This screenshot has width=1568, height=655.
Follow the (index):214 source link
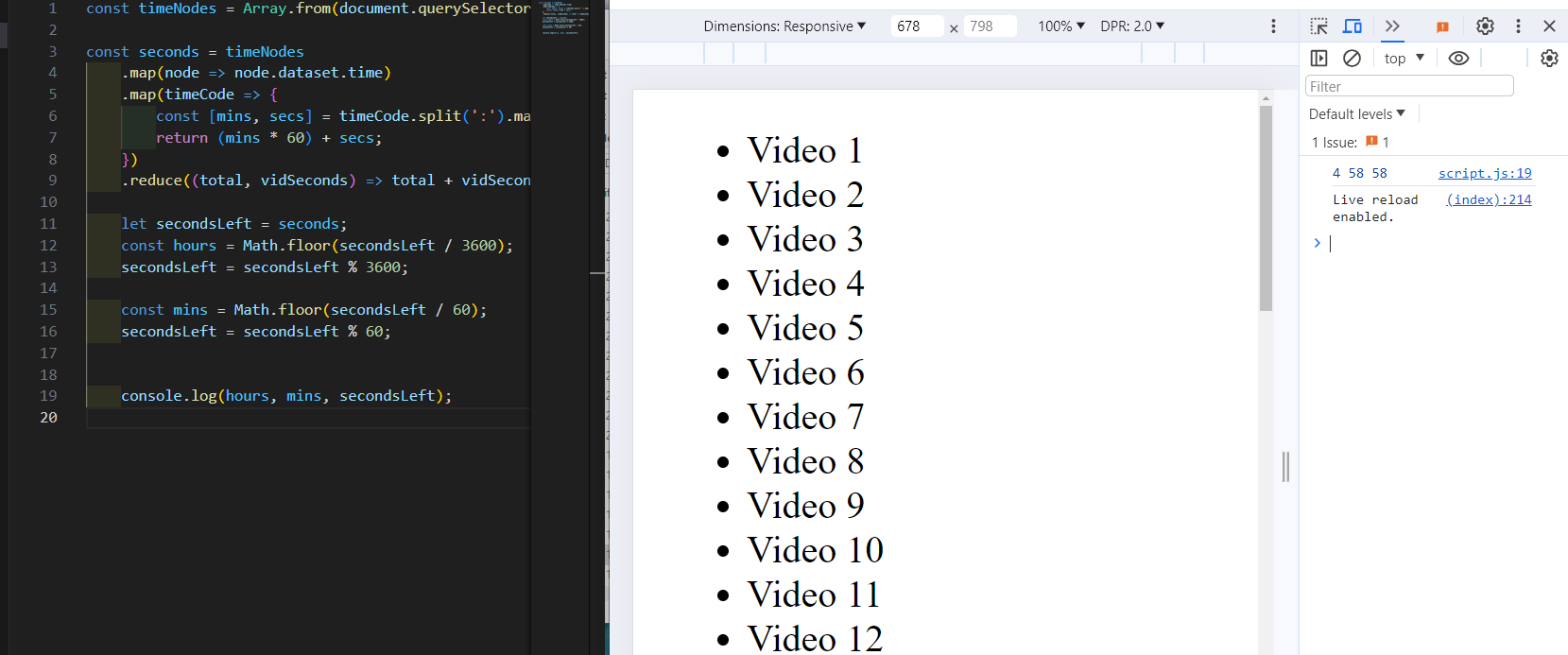pyautogui.click(x=1489, y=199)
